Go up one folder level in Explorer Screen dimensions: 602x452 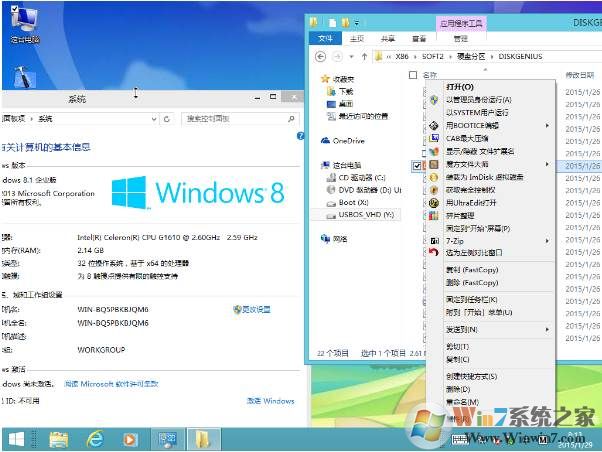tap(364, 57)
